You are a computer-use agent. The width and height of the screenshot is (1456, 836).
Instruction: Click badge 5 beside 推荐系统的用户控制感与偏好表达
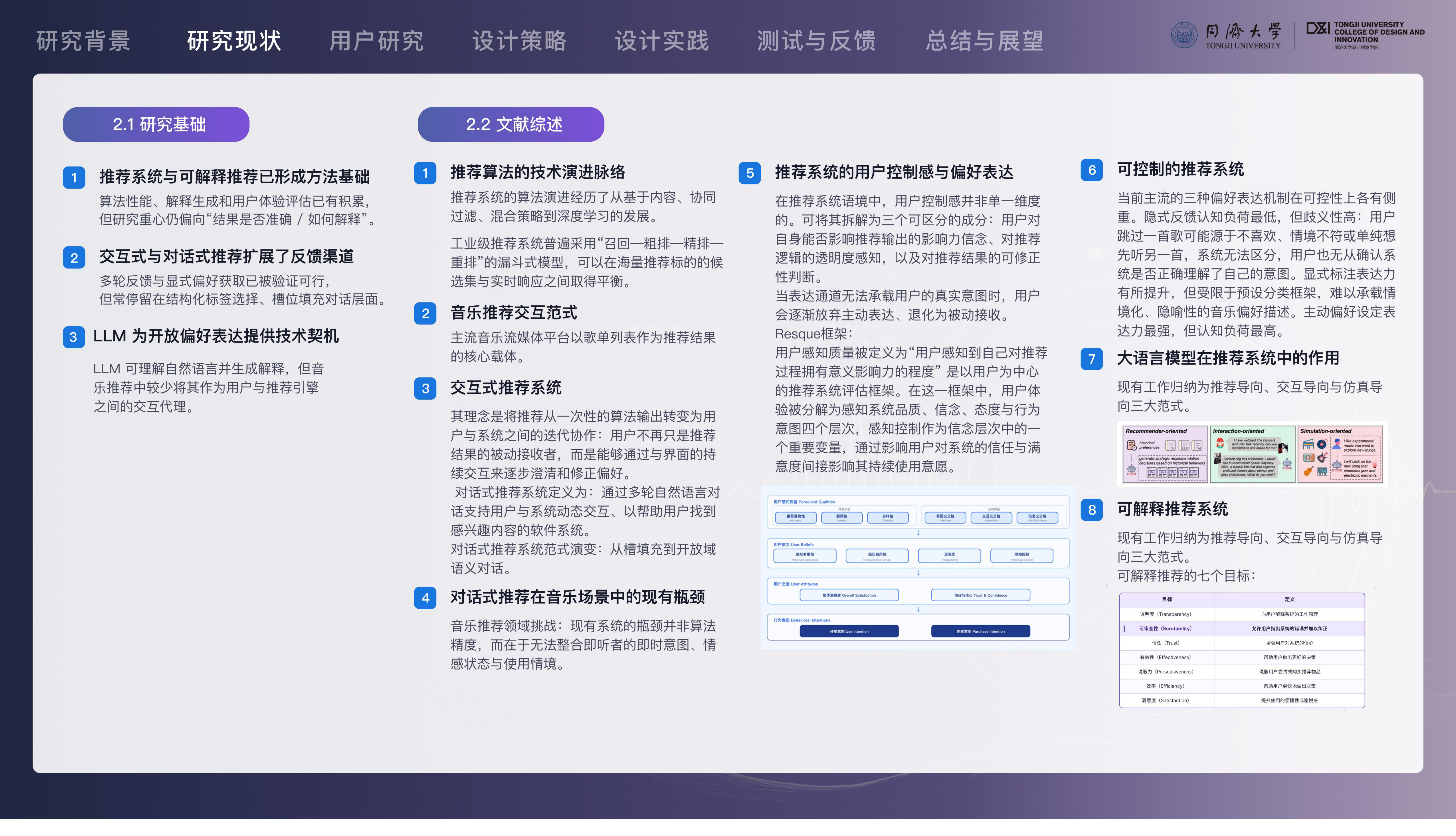click(x=750, y=173)
